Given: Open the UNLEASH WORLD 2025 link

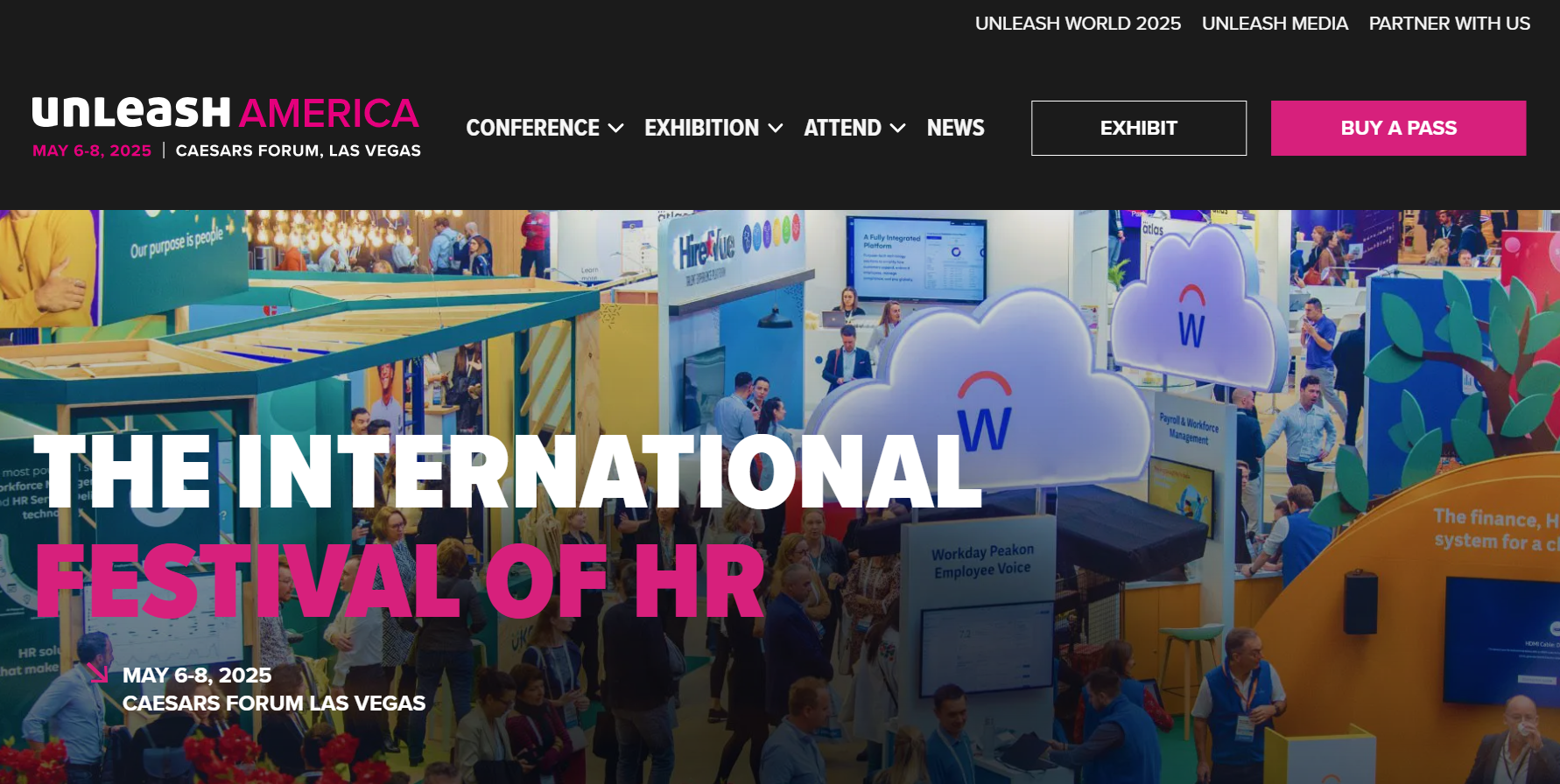Looking at the screenshot, I should [1078, 24].
